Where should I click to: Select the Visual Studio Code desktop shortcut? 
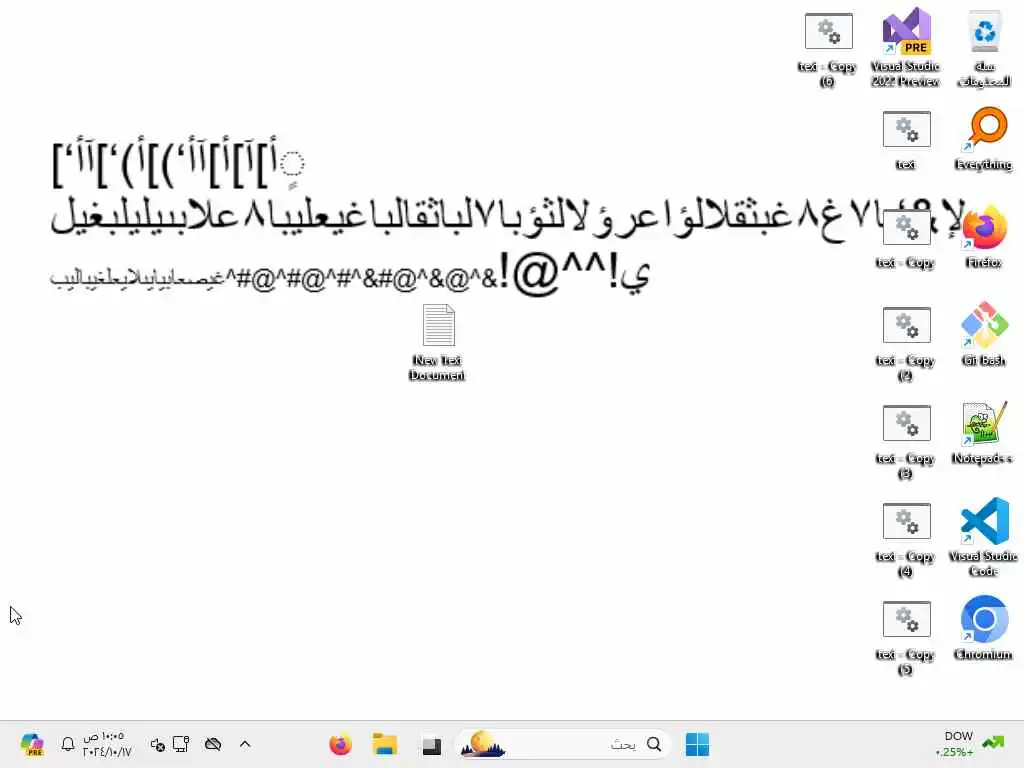pos(984,537)
